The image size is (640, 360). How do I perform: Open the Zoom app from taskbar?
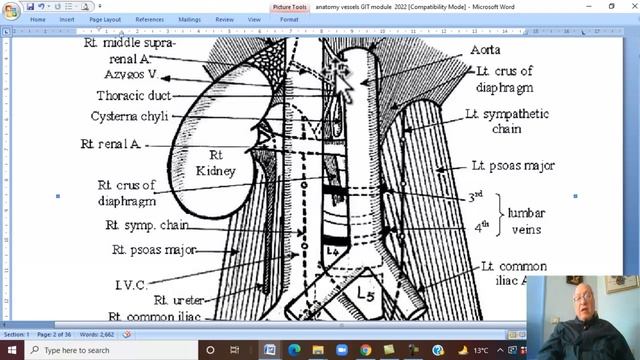[x=342, y=350]
